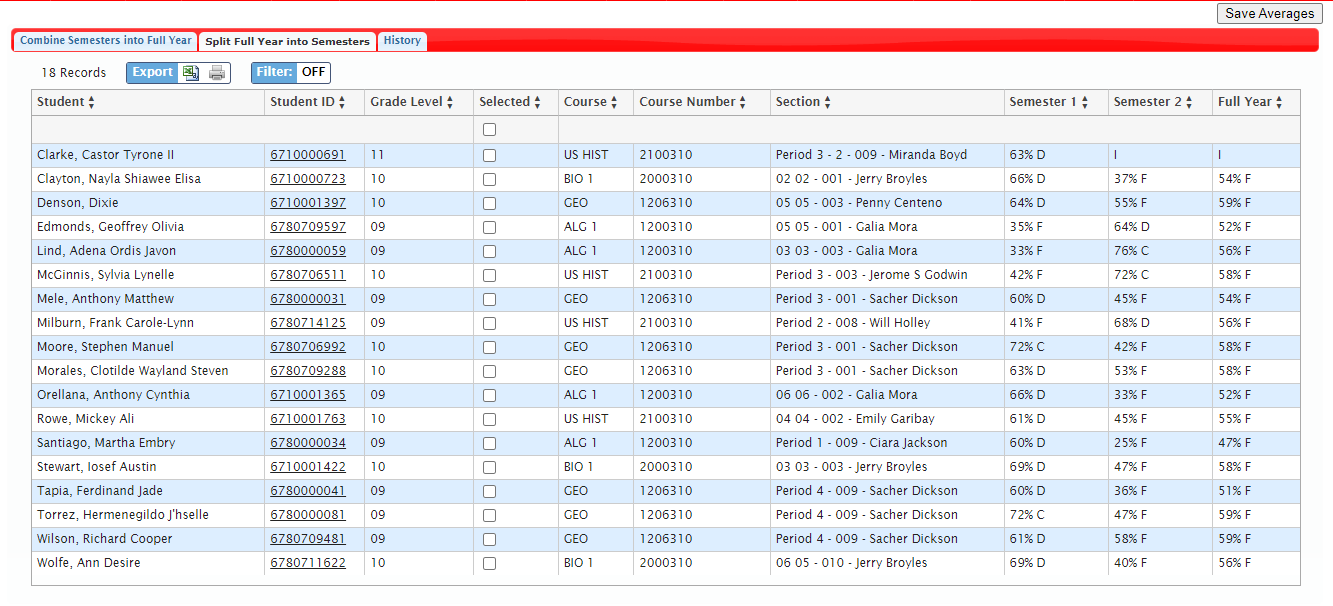Sort by Semester 1 column arrows
This screenshot has width=1333, height=606.
click(1086, 103)
